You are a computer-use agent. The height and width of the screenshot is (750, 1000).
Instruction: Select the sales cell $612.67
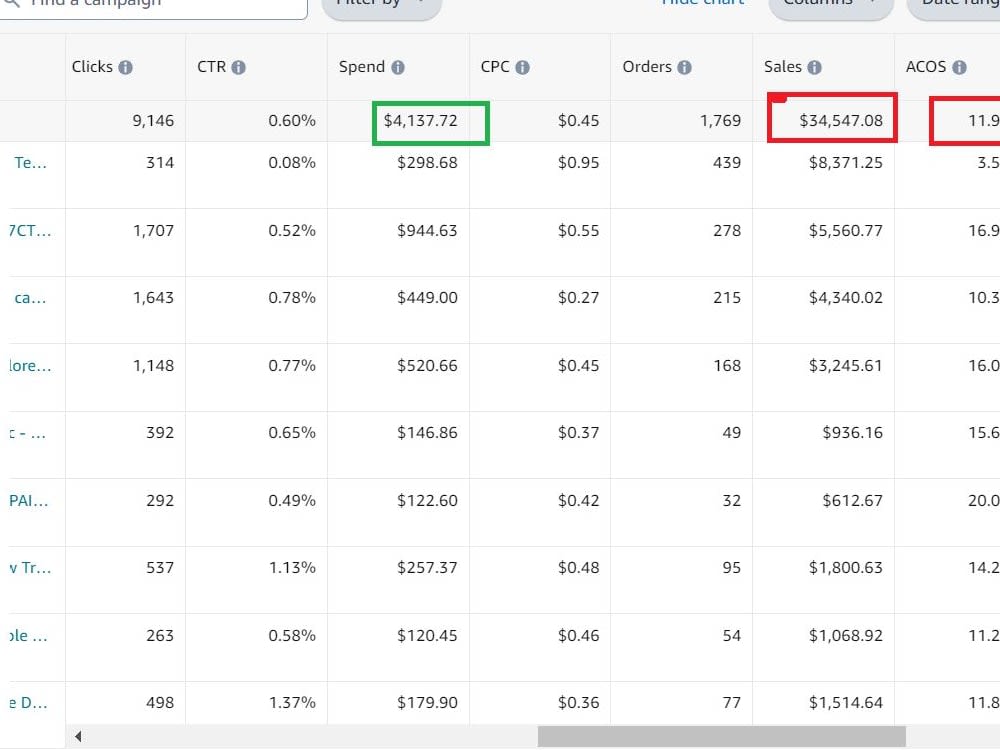click(x=853, y=501)
